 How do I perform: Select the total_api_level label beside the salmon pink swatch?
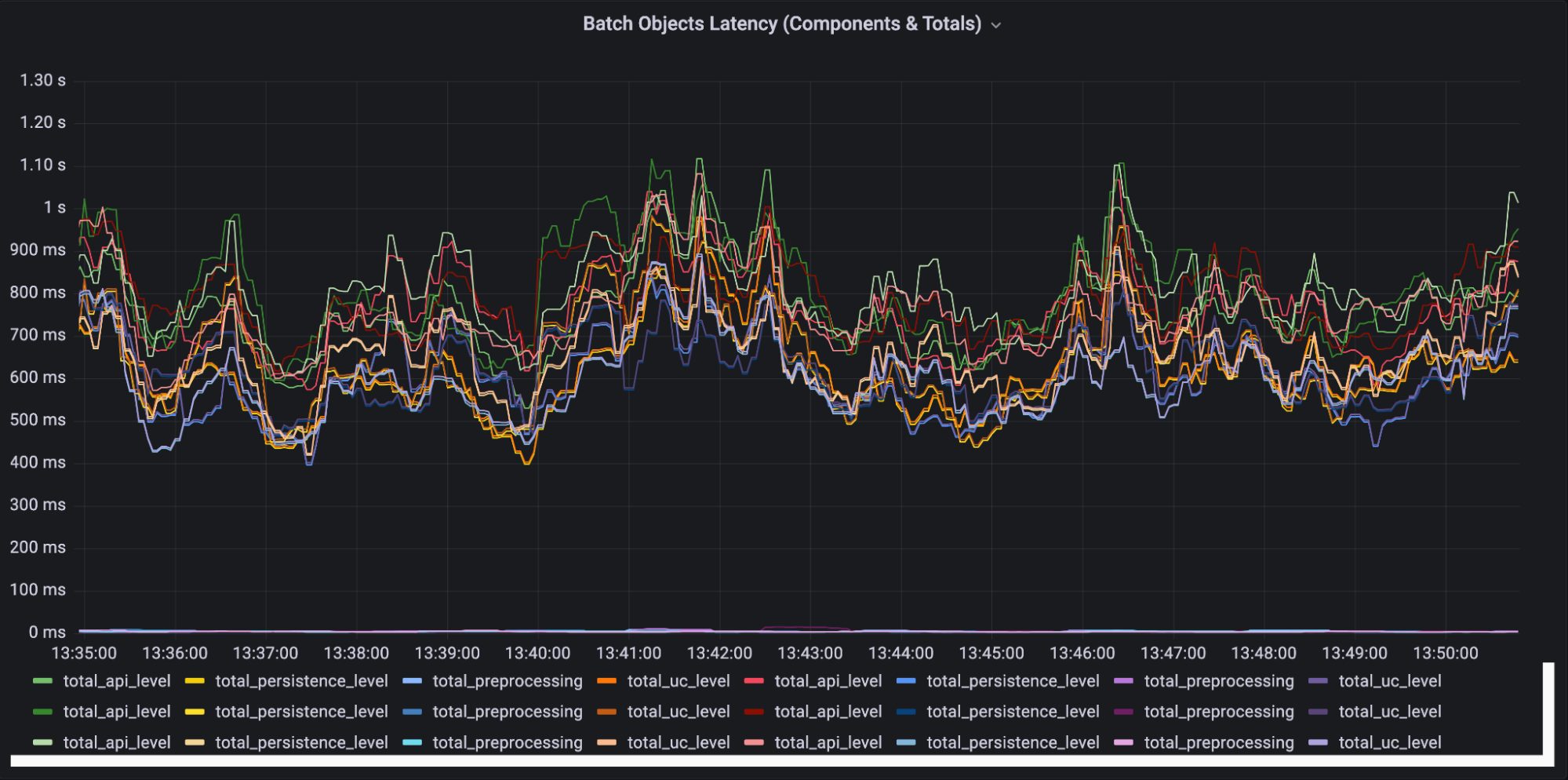click(828, 742)
